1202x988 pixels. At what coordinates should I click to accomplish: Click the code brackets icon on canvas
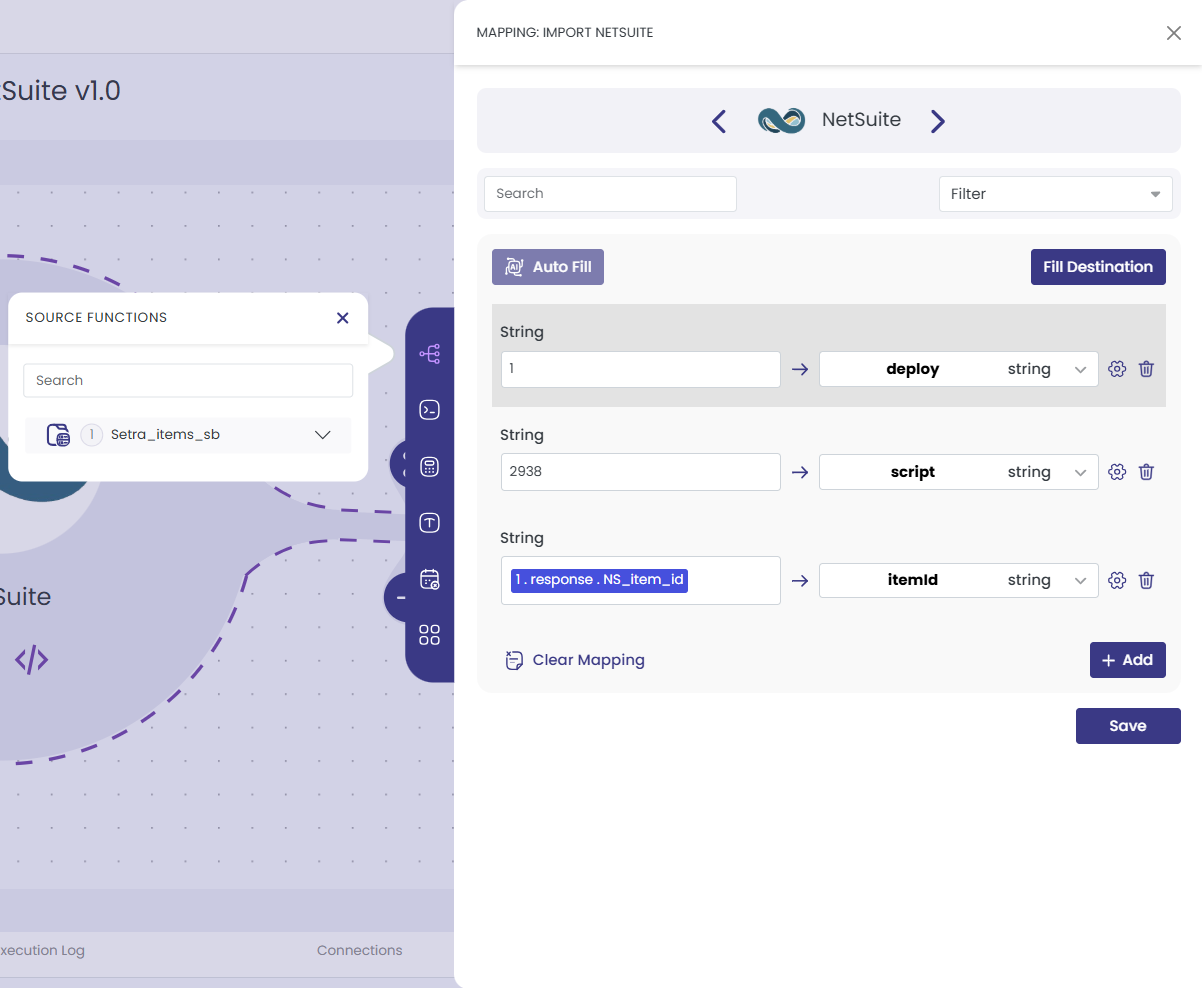click(x=31, y=659)
